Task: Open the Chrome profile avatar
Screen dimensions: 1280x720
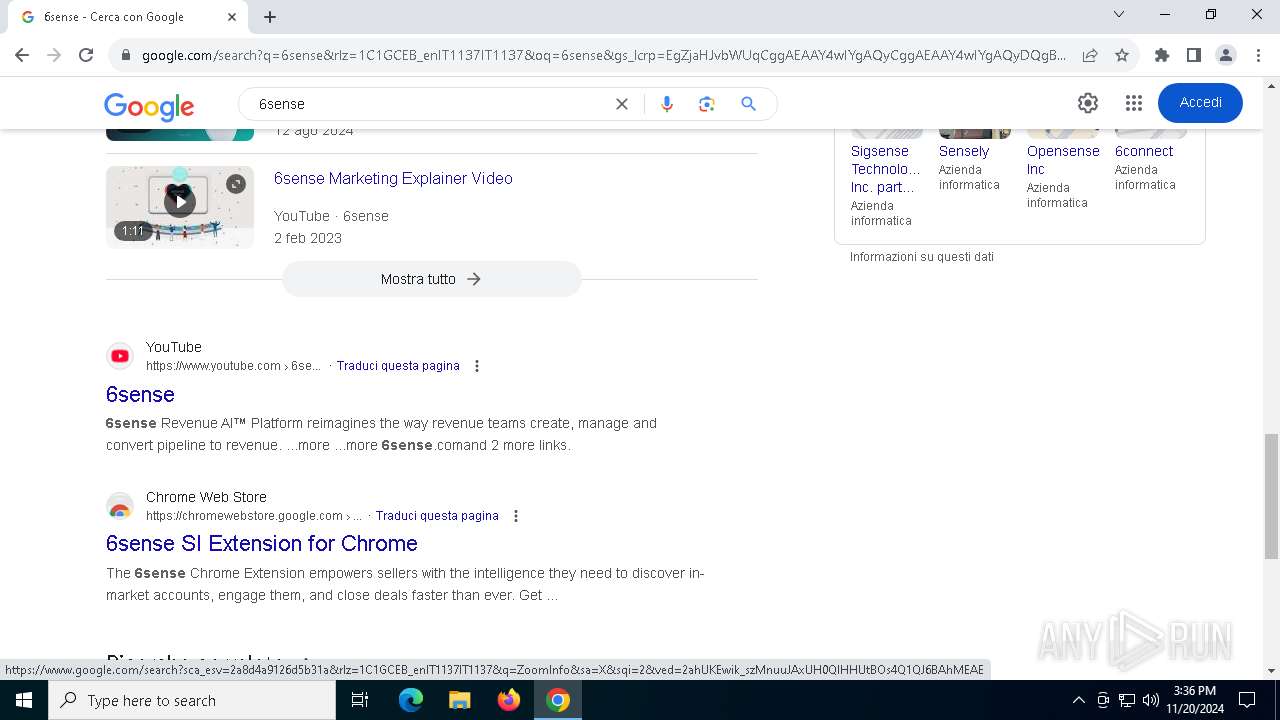Action: [x=1225, y=55]
